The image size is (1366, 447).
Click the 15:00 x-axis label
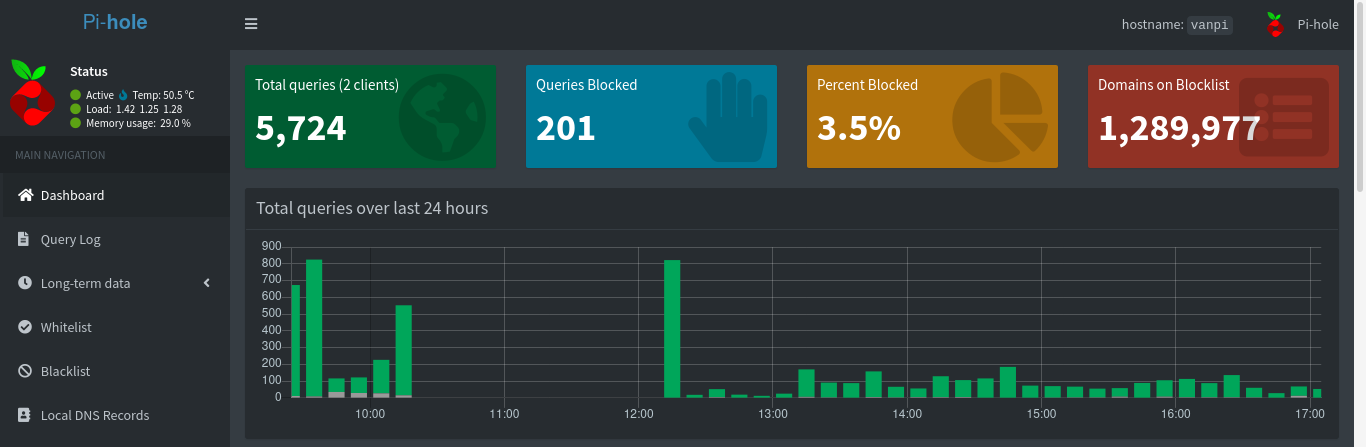click(1041, 413)
